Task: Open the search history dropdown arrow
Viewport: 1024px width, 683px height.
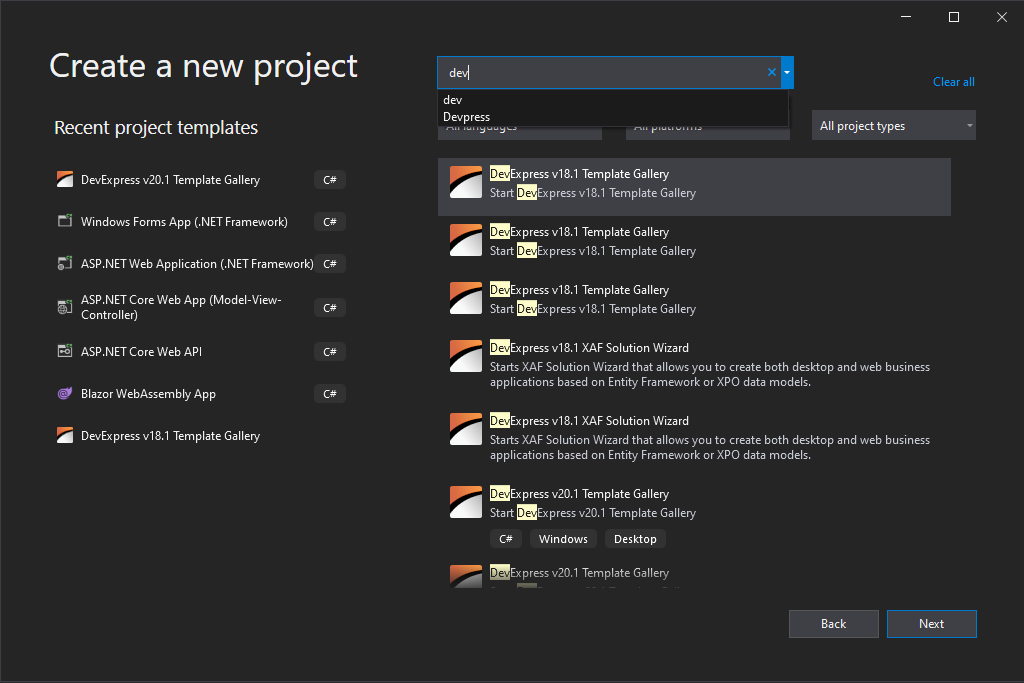Action: pyautogui.click(x=787, y=72)
